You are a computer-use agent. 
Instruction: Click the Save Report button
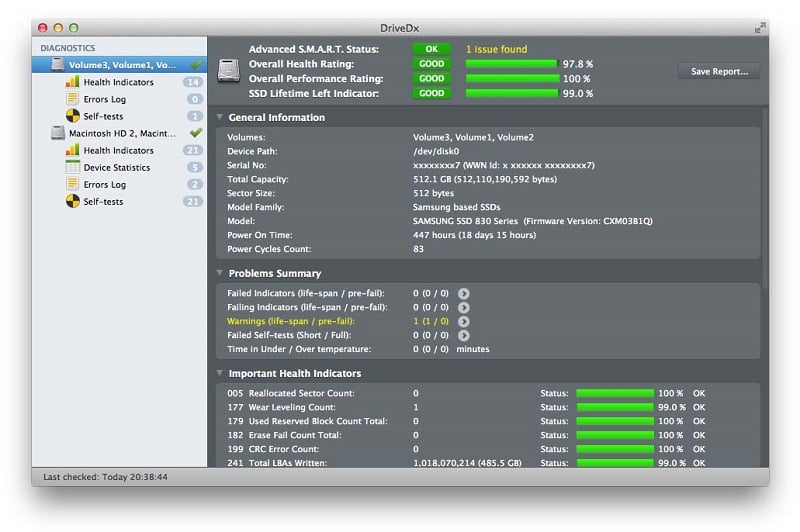(719, 71)
